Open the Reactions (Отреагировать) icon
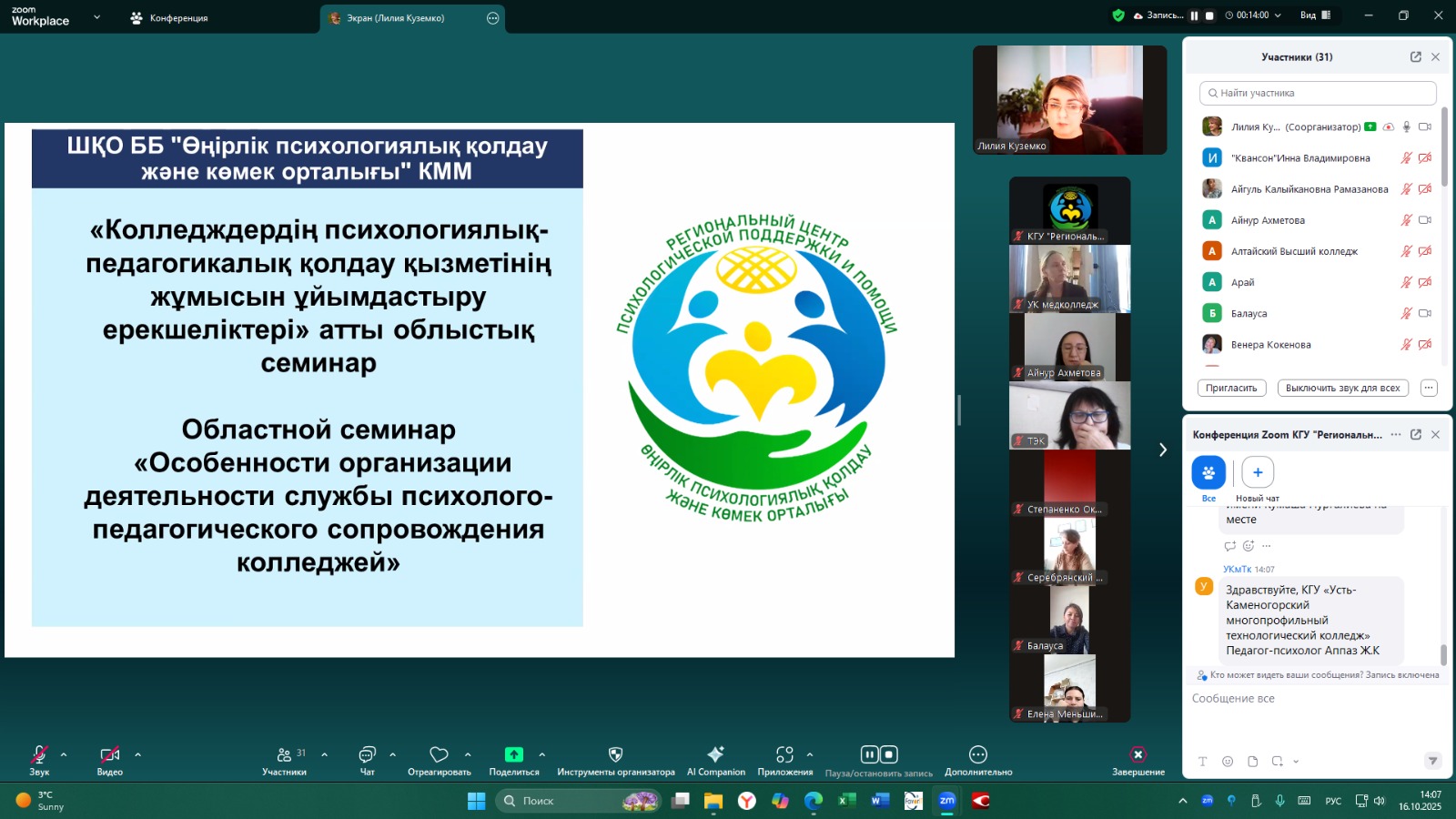 pos(439,755)
